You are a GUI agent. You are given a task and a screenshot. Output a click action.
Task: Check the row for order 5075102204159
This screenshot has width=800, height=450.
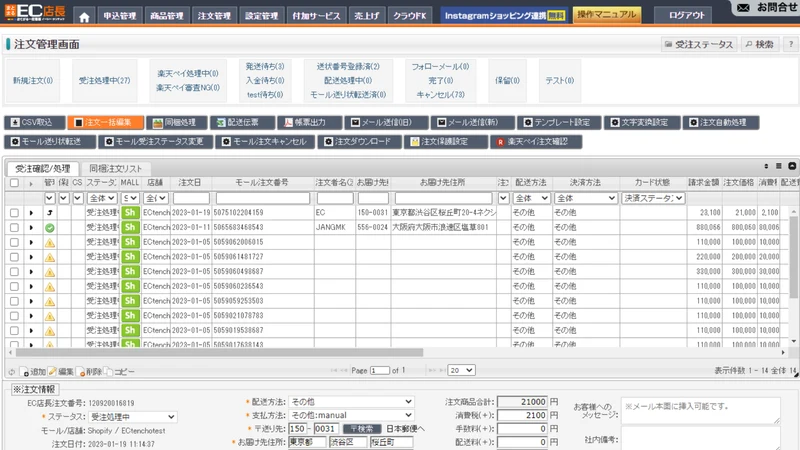(14, 213)
